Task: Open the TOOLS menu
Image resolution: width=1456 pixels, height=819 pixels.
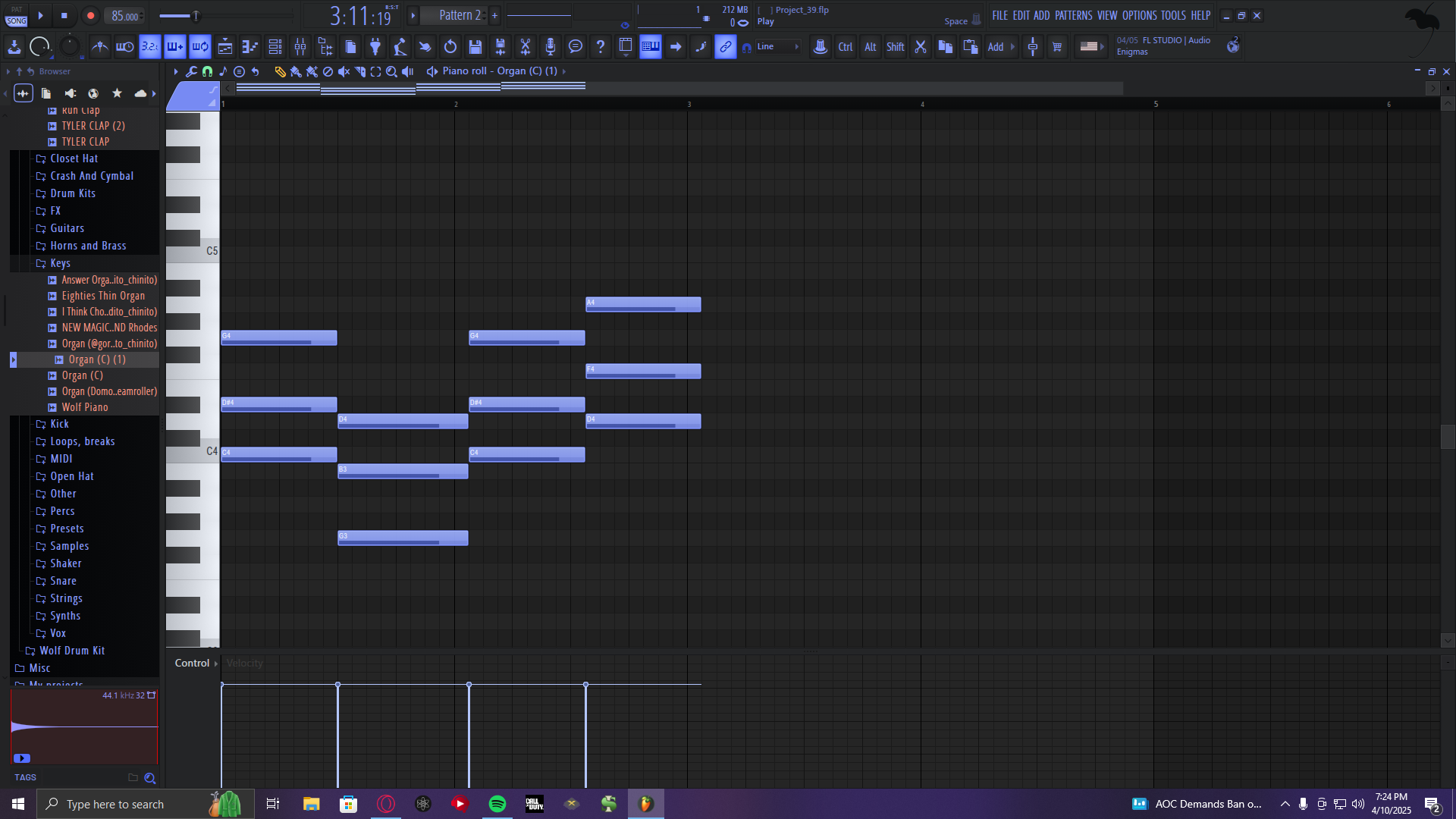Action: 1172,15
